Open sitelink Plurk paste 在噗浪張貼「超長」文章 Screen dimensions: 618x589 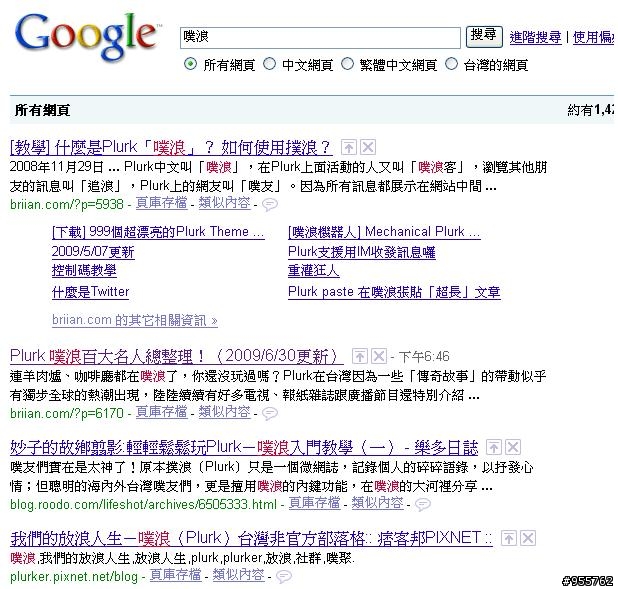click(x=395, y=292)
